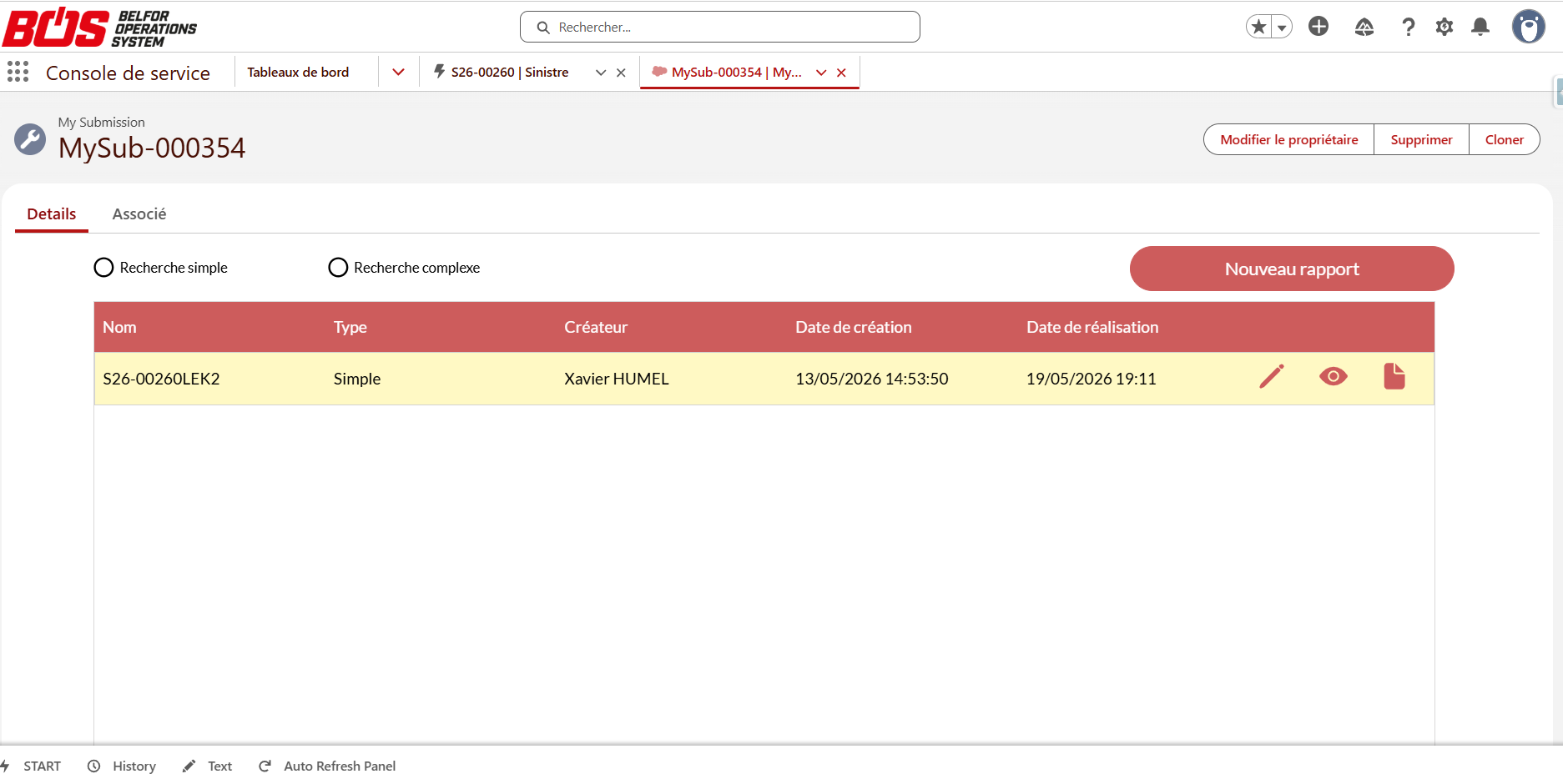The width and height of the screenshot is (1563, 784).
Task: Click the Supprimer button
Action: 1421,139
